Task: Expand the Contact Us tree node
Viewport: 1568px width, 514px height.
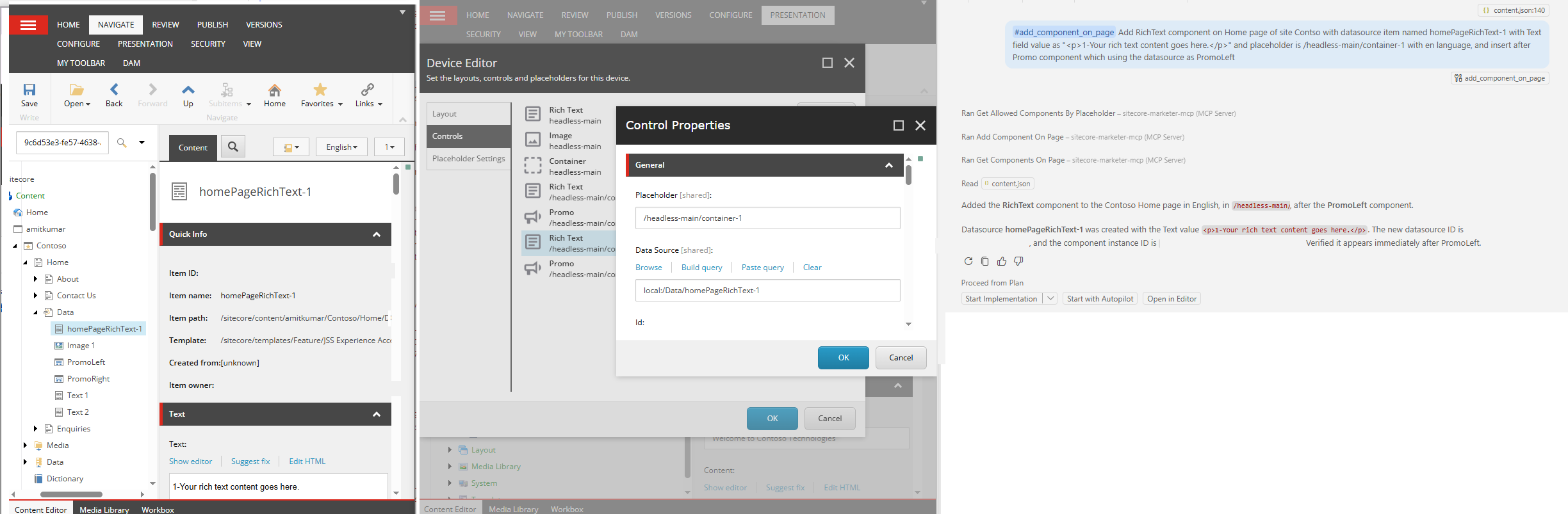Action: (x=35, y=296)
